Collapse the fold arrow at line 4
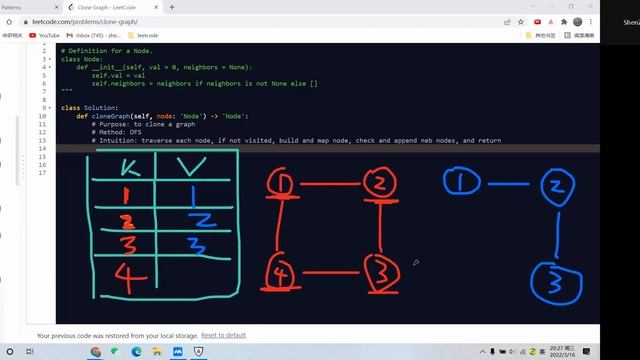640x360 pixels. [50, 67]
